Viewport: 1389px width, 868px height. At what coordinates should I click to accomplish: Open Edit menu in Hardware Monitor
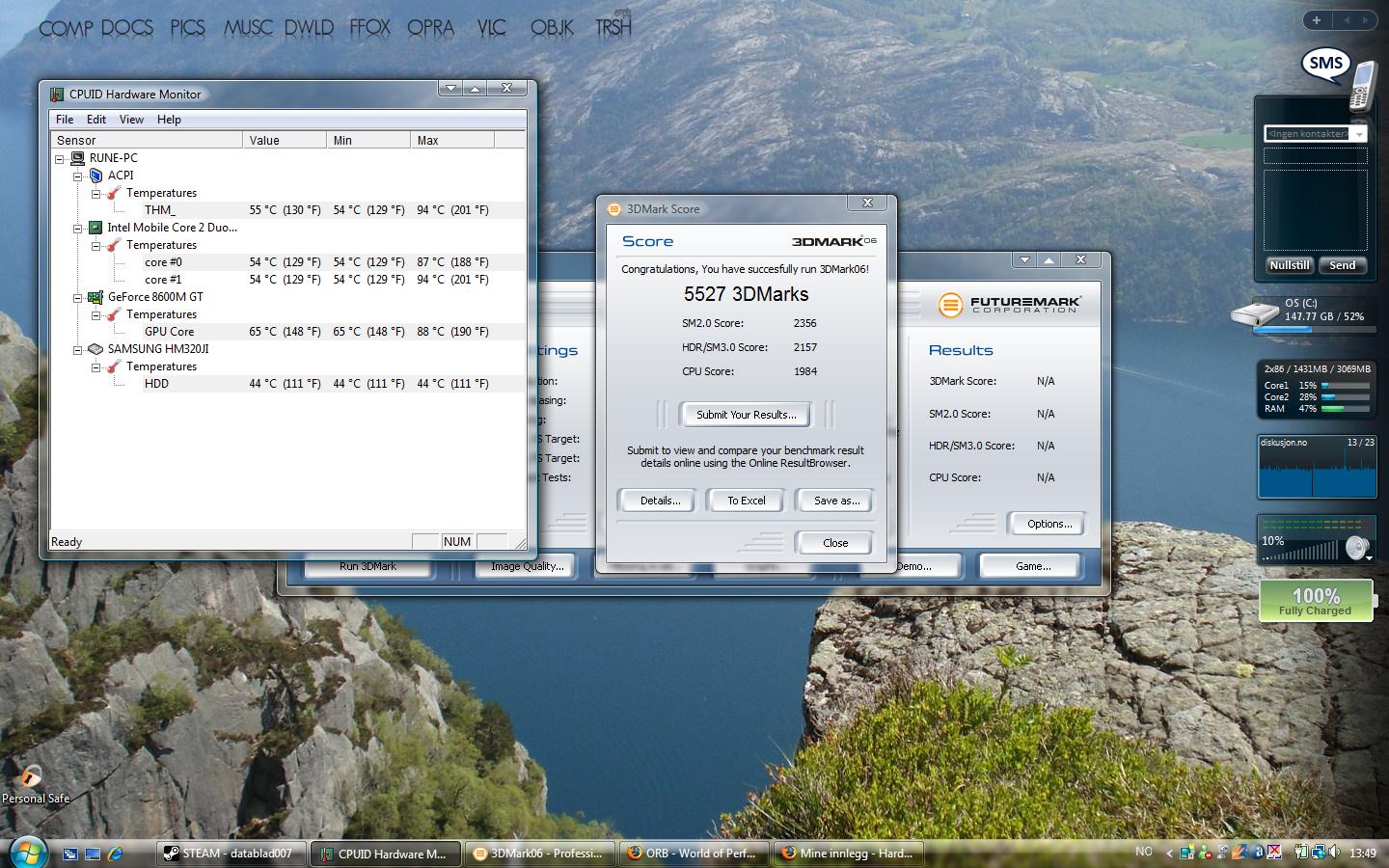[x=96, y=120]
